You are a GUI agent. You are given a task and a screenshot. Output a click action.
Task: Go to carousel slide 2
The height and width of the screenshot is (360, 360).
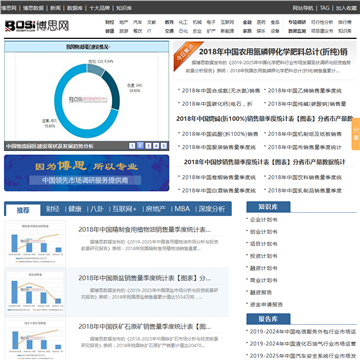pyautogui.click(x=140, y=145)
